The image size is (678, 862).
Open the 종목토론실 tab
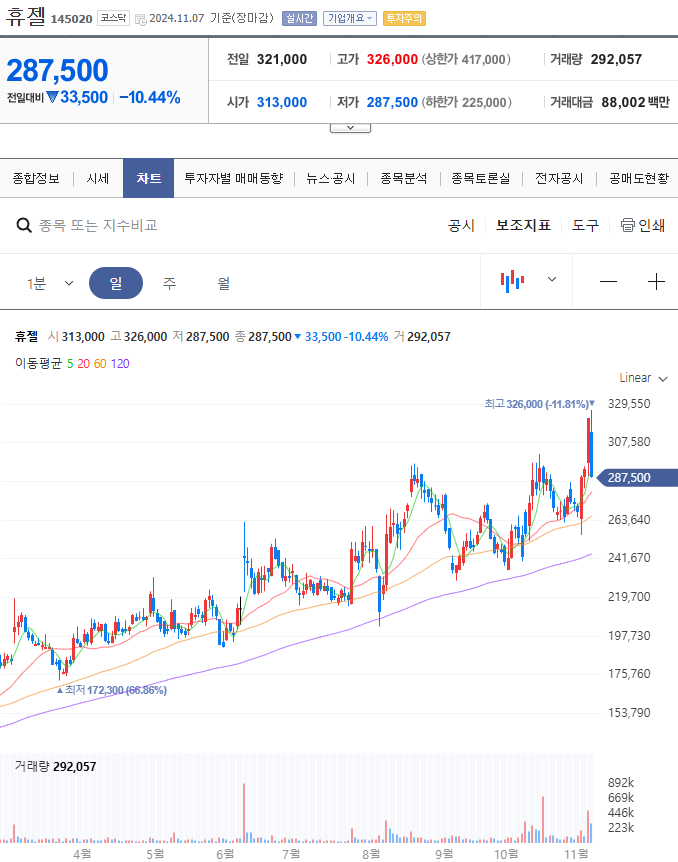[x=481, y=178]
